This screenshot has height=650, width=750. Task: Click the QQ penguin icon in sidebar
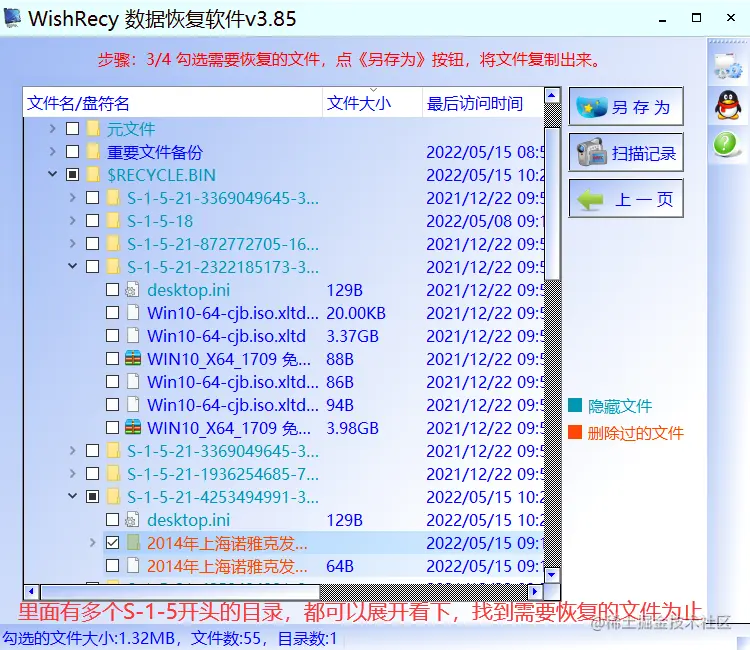728,105
